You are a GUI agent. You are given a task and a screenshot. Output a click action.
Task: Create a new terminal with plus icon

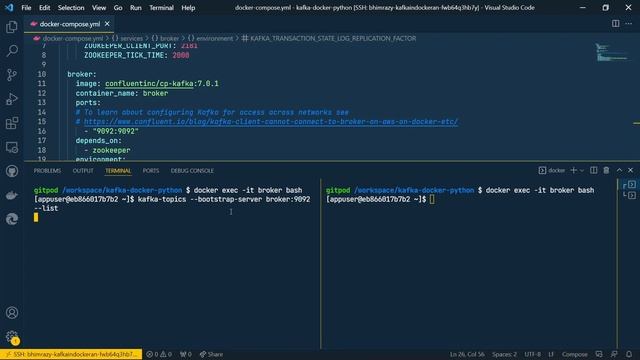click(x=573, y=170)
